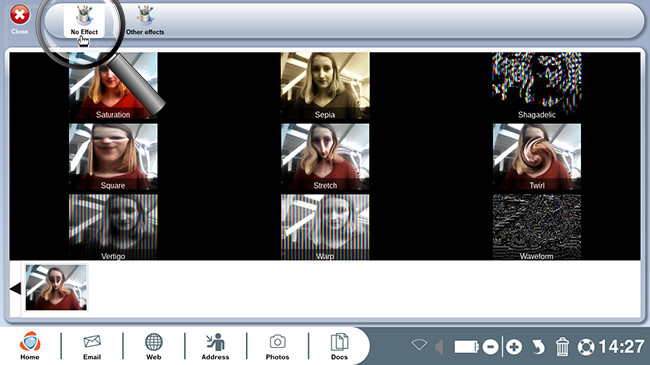Apply the Waveform effect
Image resolution: width=650 pixels, height=365 pixels.
pyautogui.click(x=537, y=227)
